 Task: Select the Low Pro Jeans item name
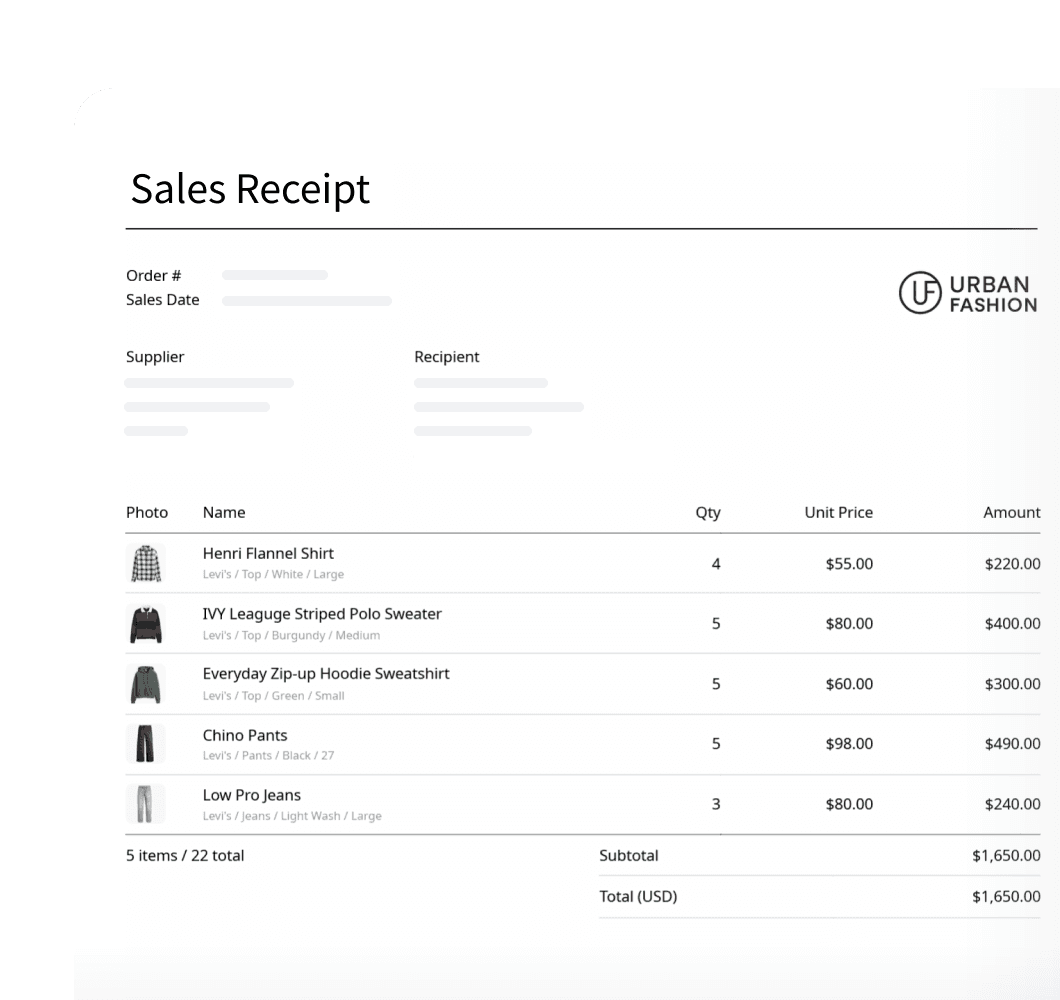pyautogui.click(x=251, y=795)
